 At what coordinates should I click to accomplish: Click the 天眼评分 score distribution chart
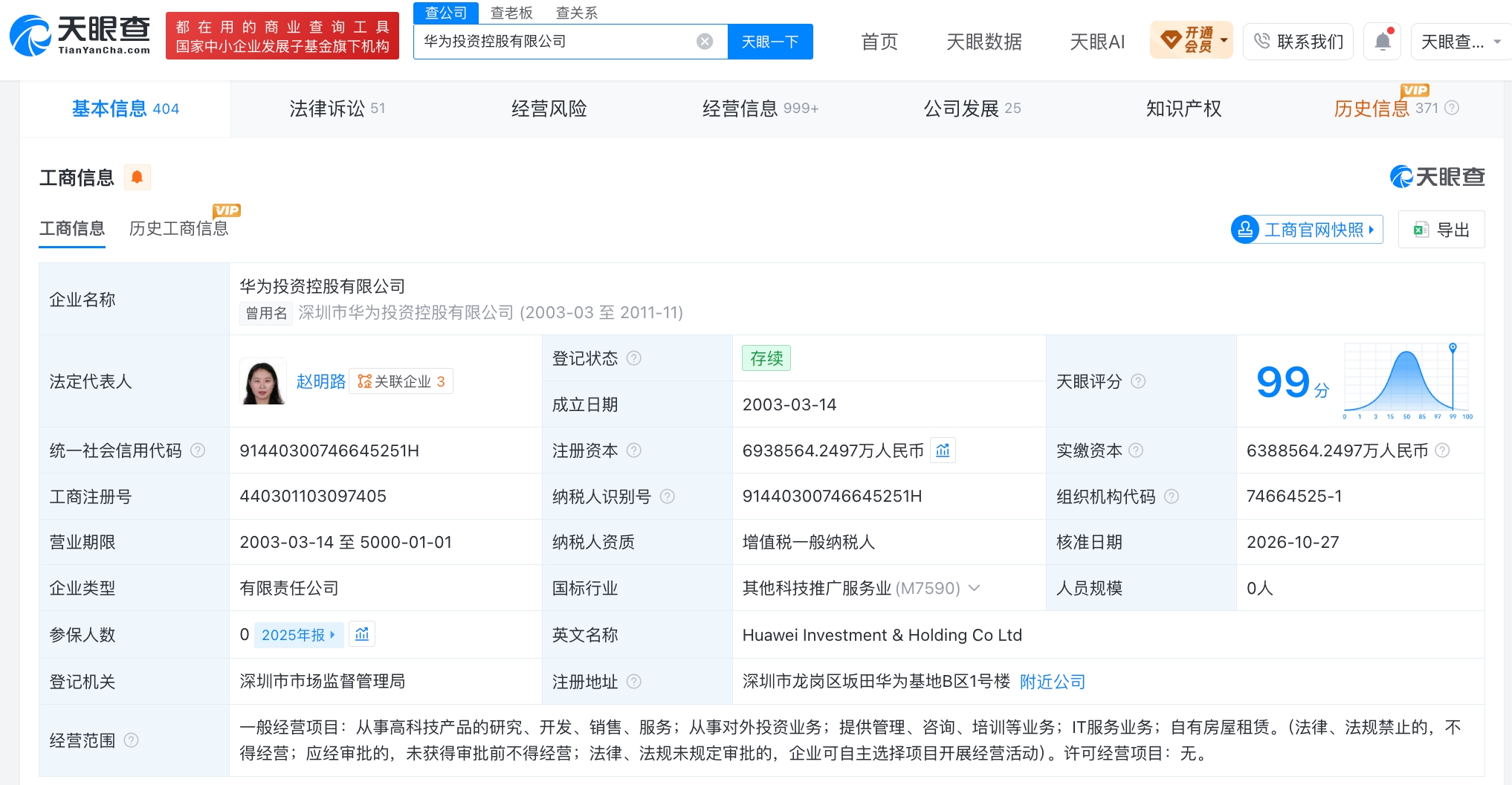point(1408,381)
